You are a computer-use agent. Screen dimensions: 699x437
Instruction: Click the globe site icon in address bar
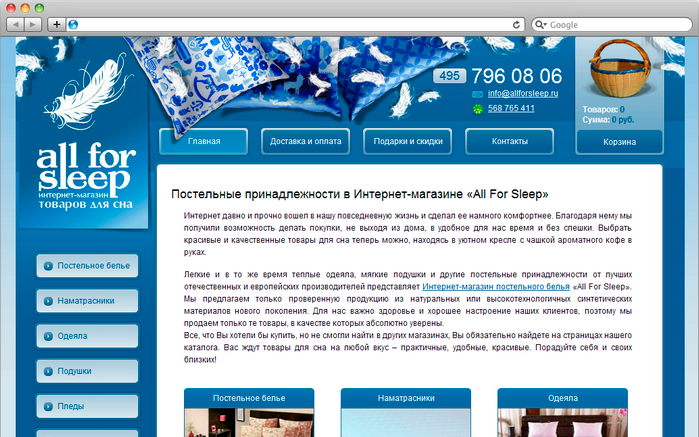(73, 25)
